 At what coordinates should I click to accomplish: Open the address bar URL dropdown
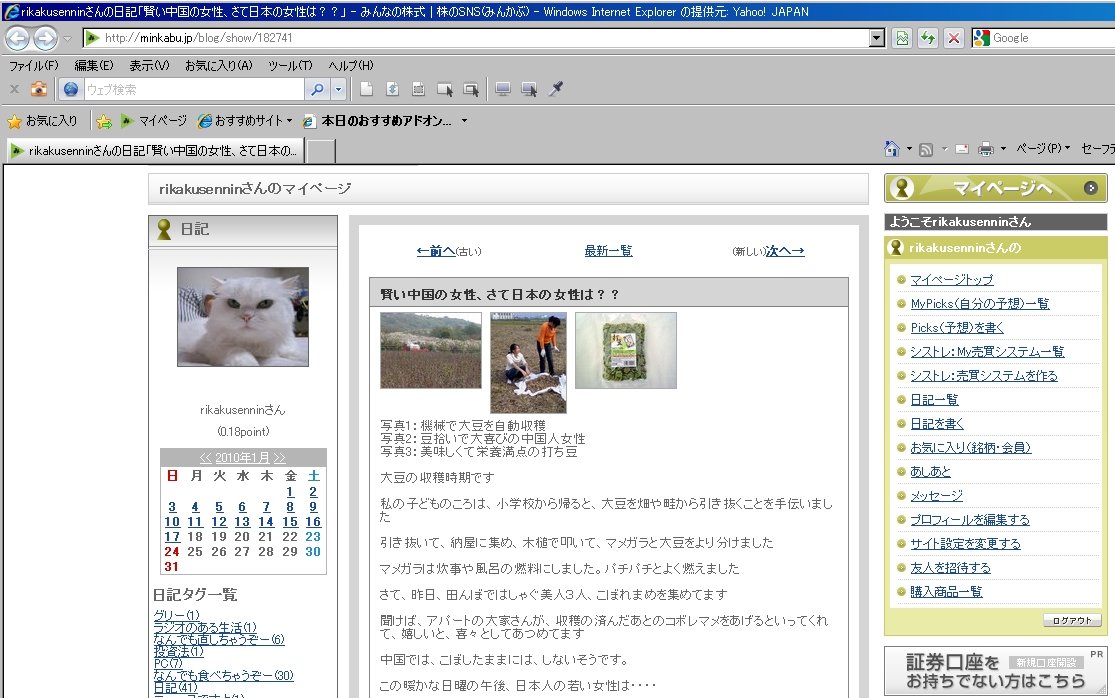pyautogui.click(x=877, y=38)
